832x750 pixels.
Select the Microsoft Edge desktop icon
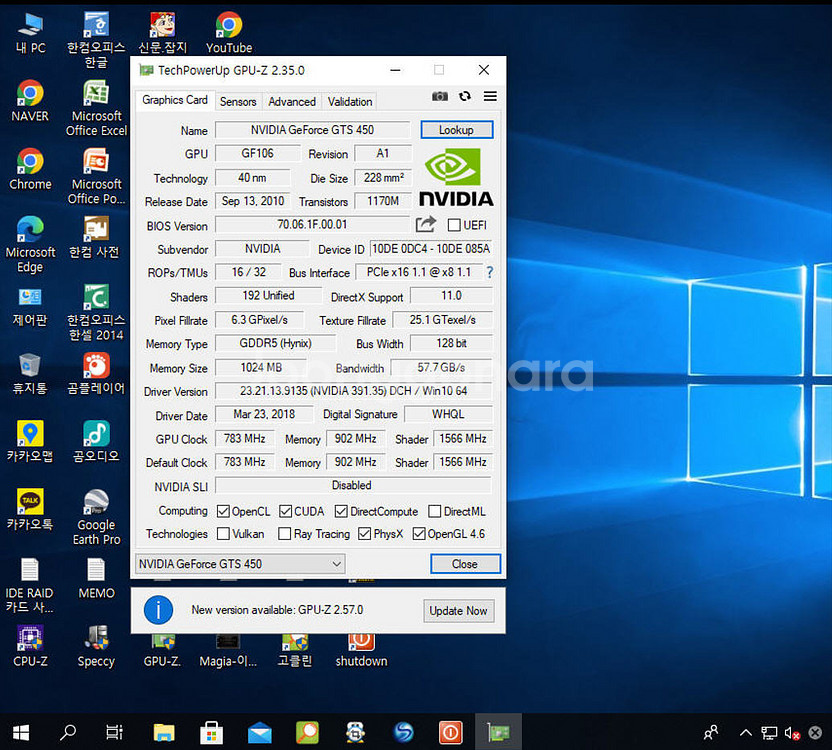click(30, 244)
